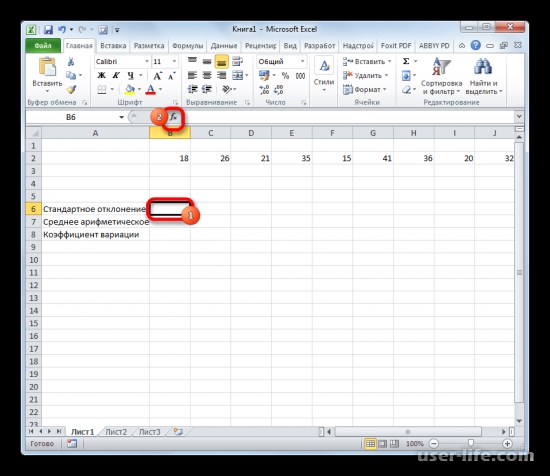Decrease font size with the small A icon

172,75
